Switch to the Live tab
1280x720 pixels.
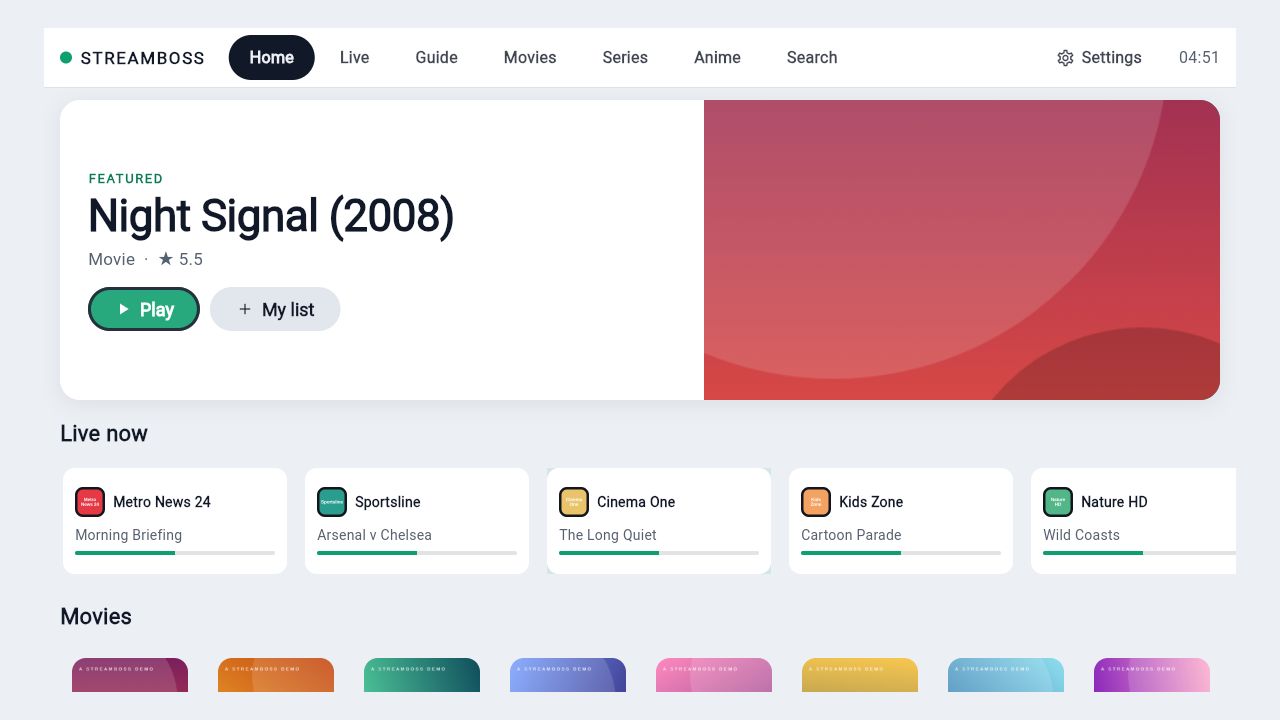click(355, 58)
